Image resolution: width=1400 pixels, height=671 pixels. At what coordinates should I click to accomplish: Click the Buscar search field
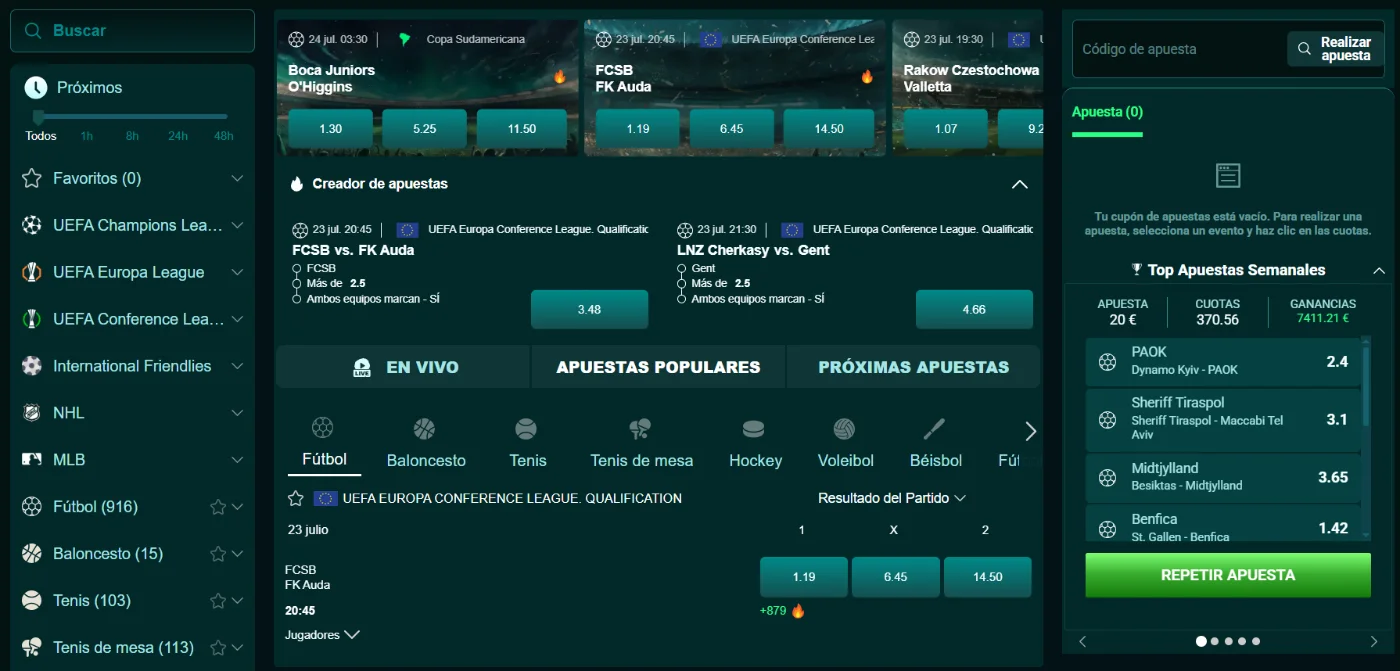click(x=132, y=31)
